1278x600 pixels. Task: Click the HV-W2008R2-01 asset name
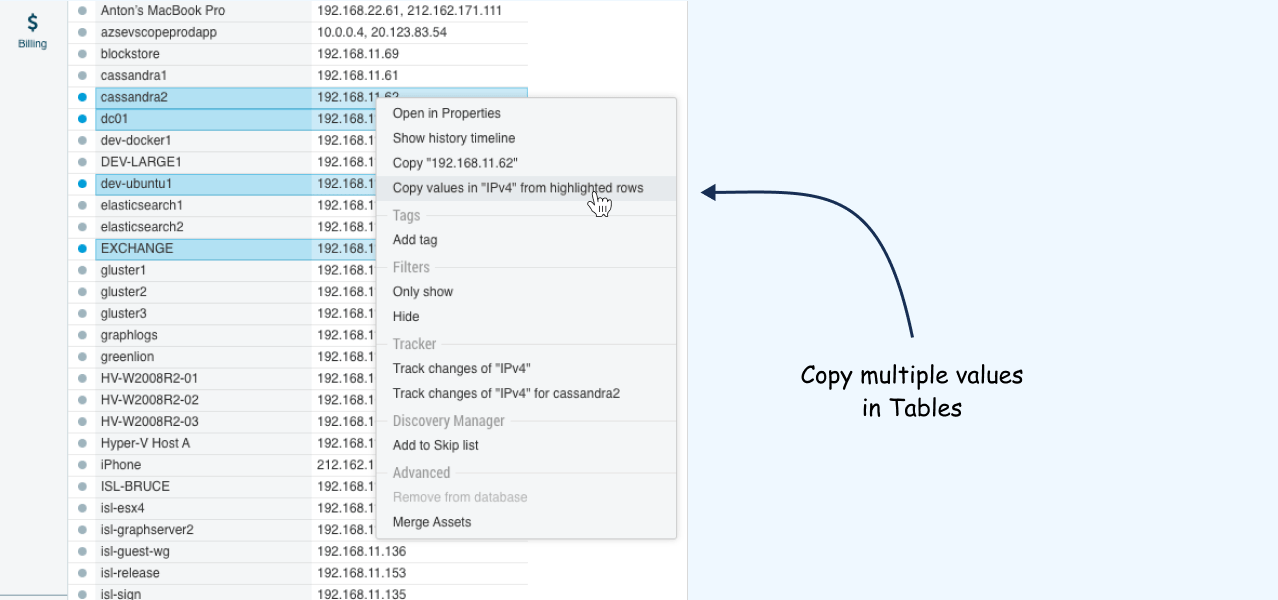(150, 378)
